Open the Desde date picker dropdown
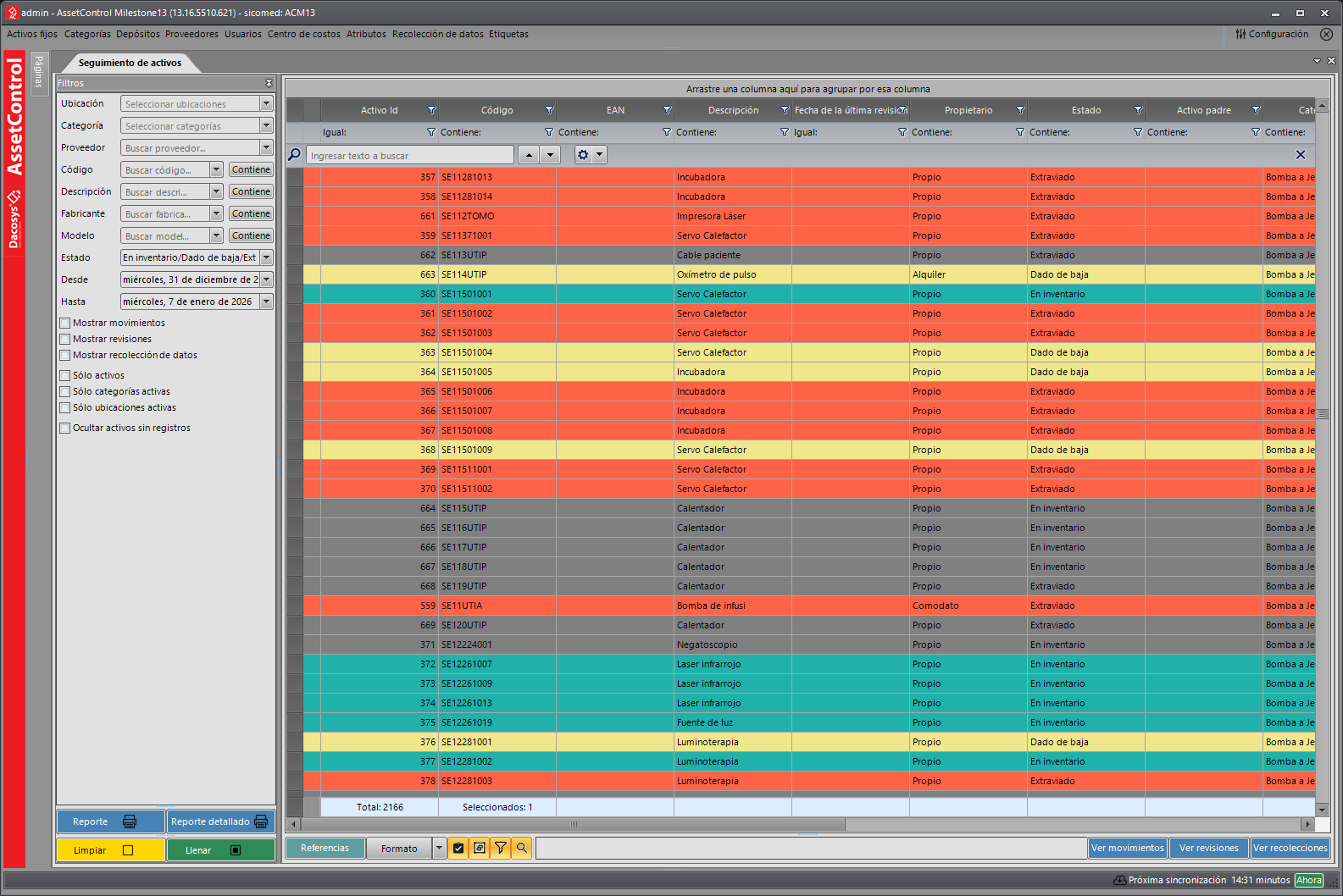The width and height of the screenshot is (1343, 896). pos(266,279)
